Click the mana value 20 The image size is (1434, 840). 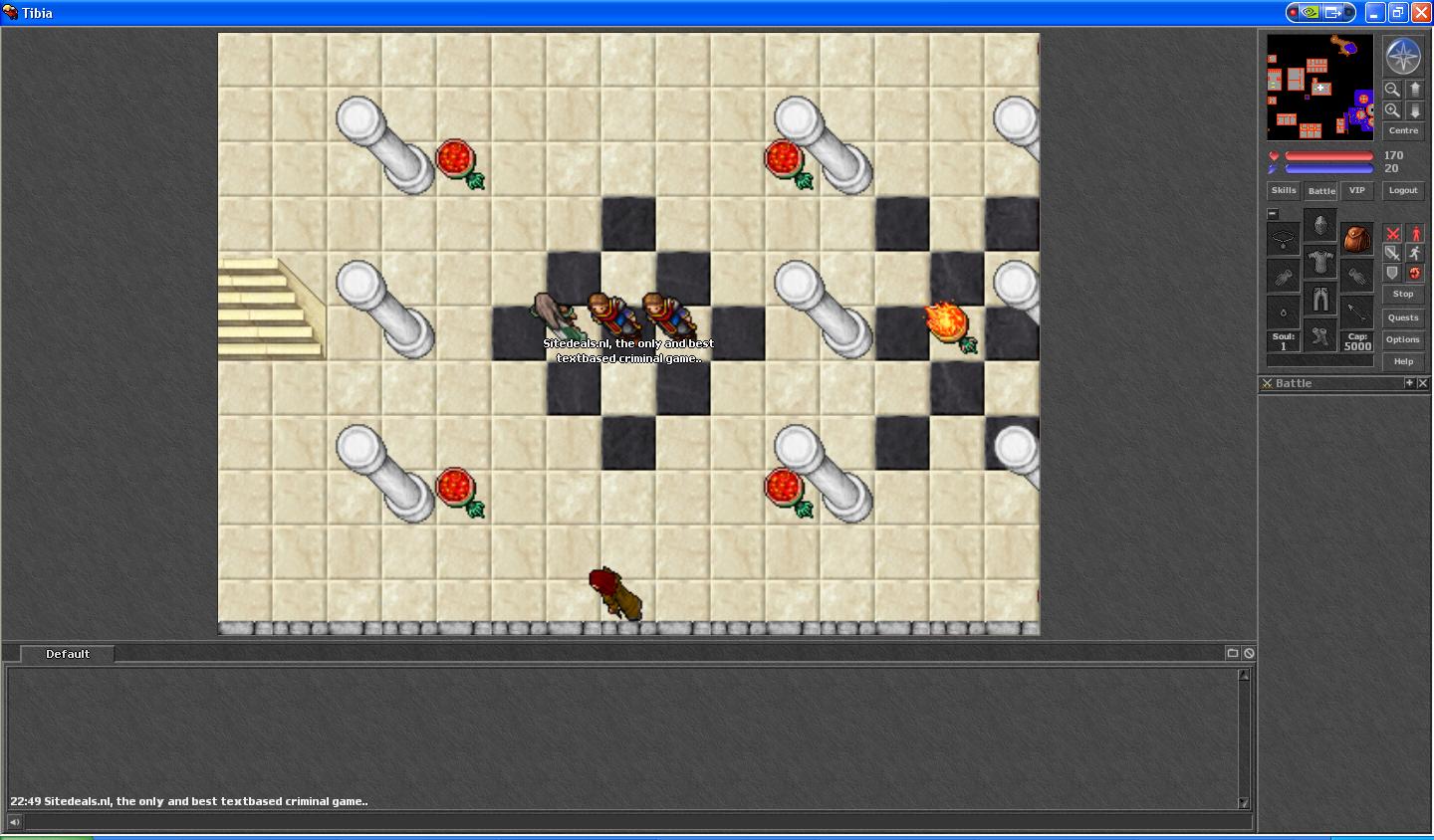click(1391, 168)
